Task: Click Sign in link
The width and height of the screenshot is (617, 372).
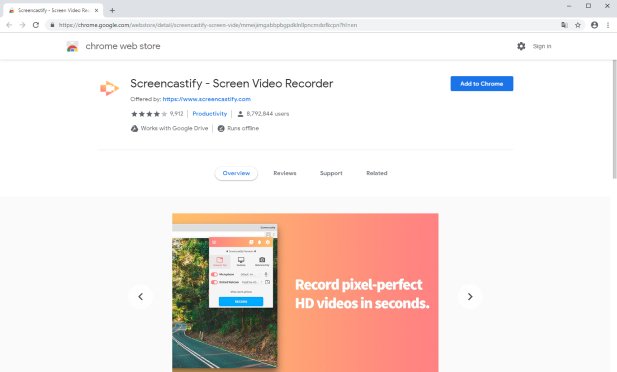Action: click(542, 46)
